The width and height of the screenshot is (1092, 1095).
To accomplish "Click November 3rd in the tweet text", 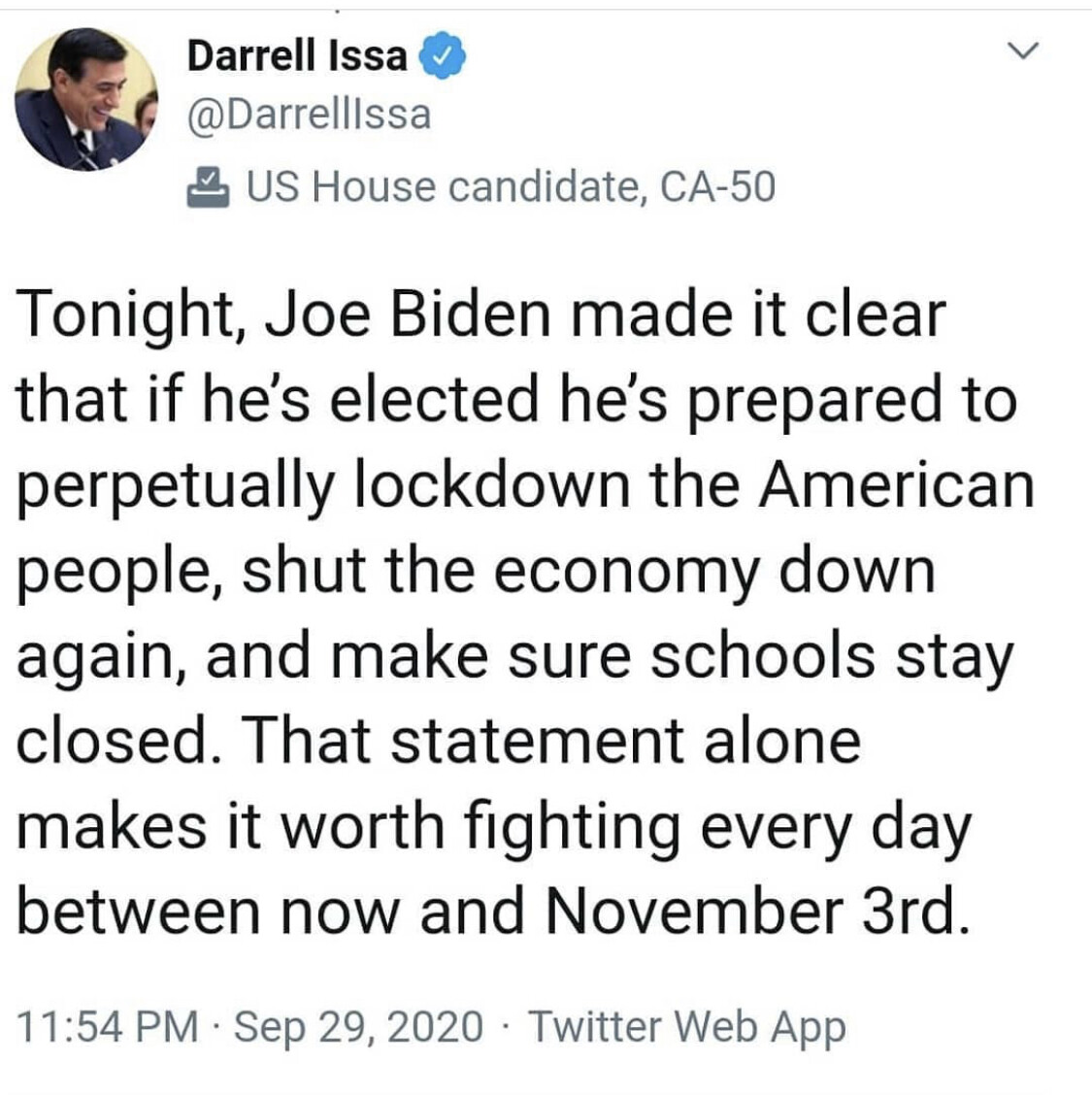I will click(x=756, y=912).
